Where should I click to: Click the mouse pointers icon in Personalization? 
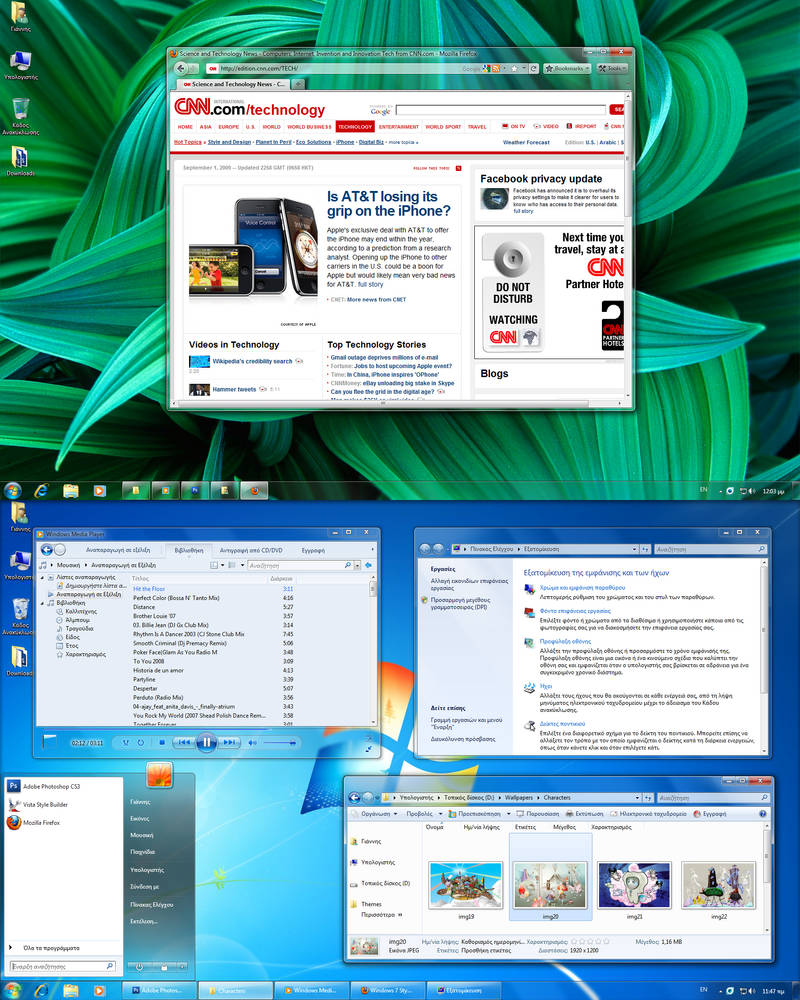point(529,726)
